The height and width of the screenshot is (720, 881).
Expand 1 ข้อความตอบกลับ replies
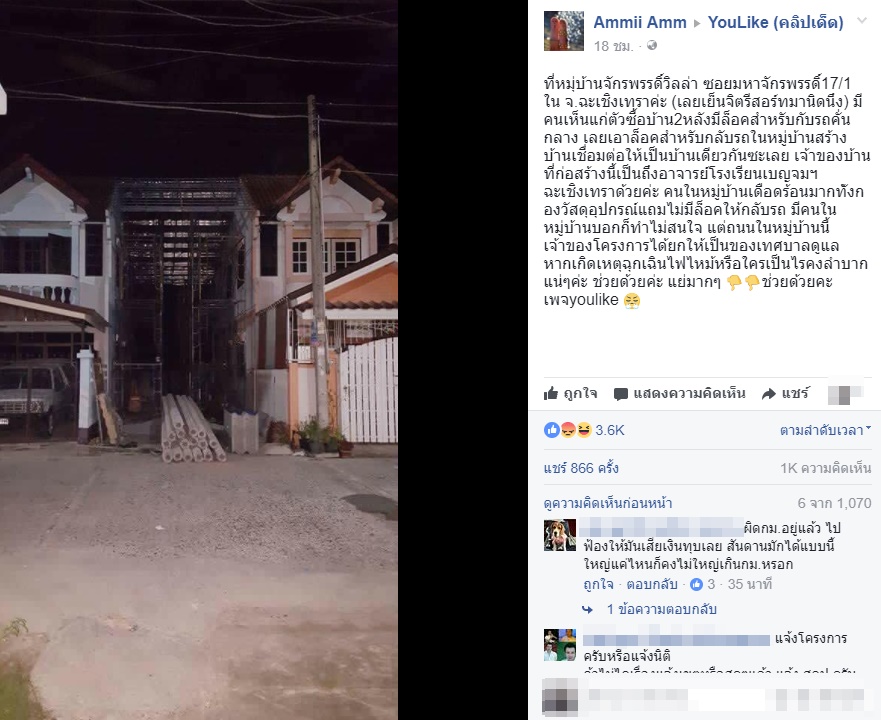point(661,609)
